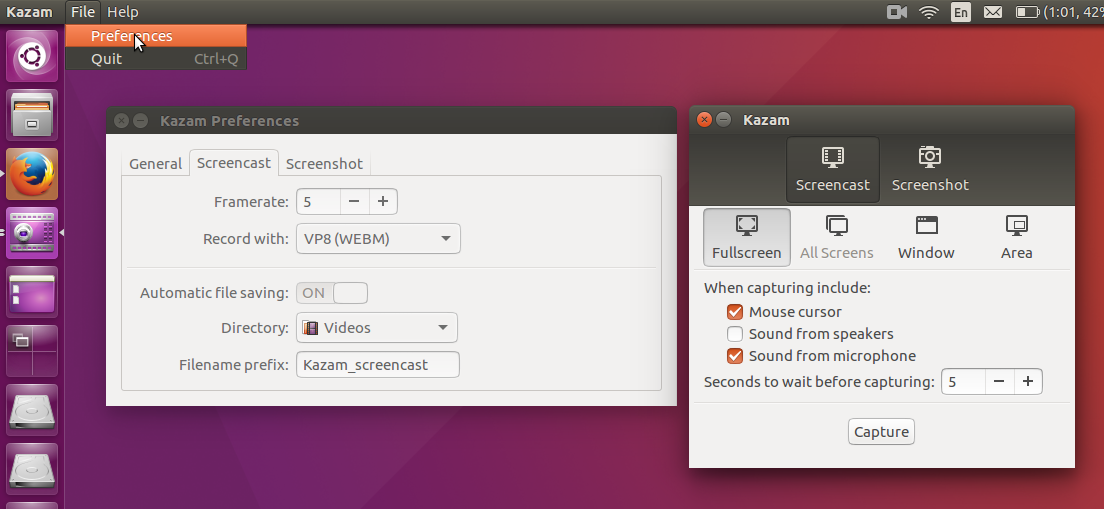Click the camcorder indicator in the top panel
1104x509 pixels.
(896, 12)
